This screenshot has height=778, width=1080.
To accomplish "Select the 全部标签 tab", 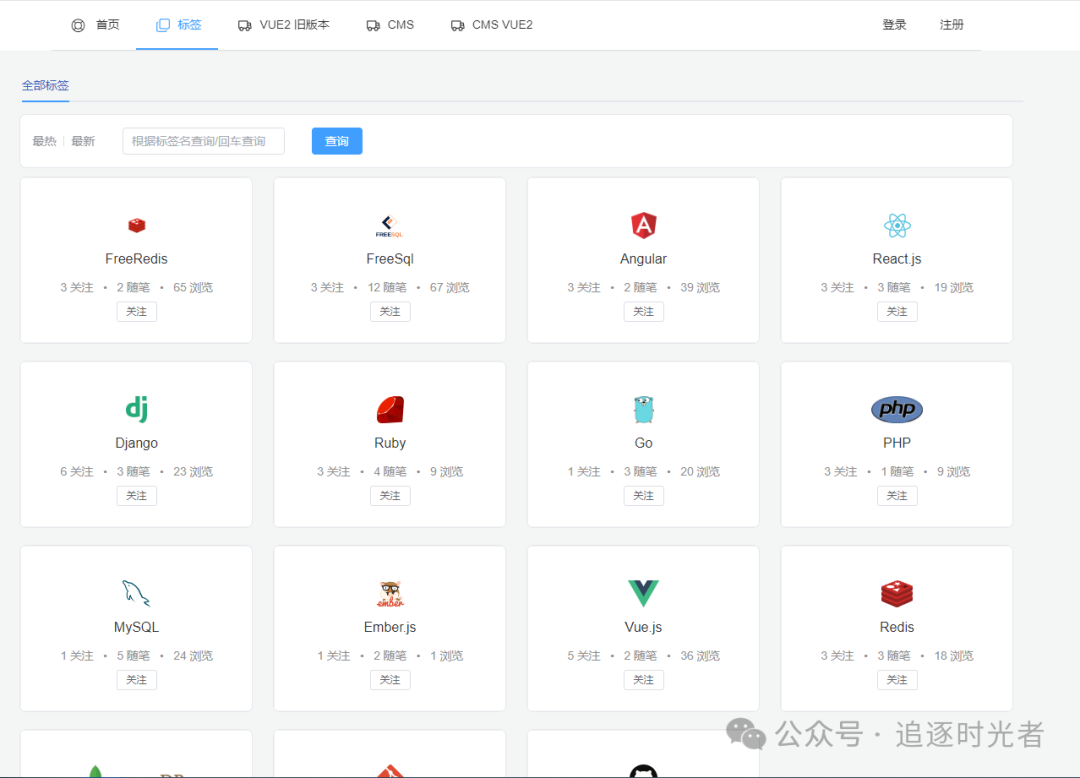I will [45, 87].
